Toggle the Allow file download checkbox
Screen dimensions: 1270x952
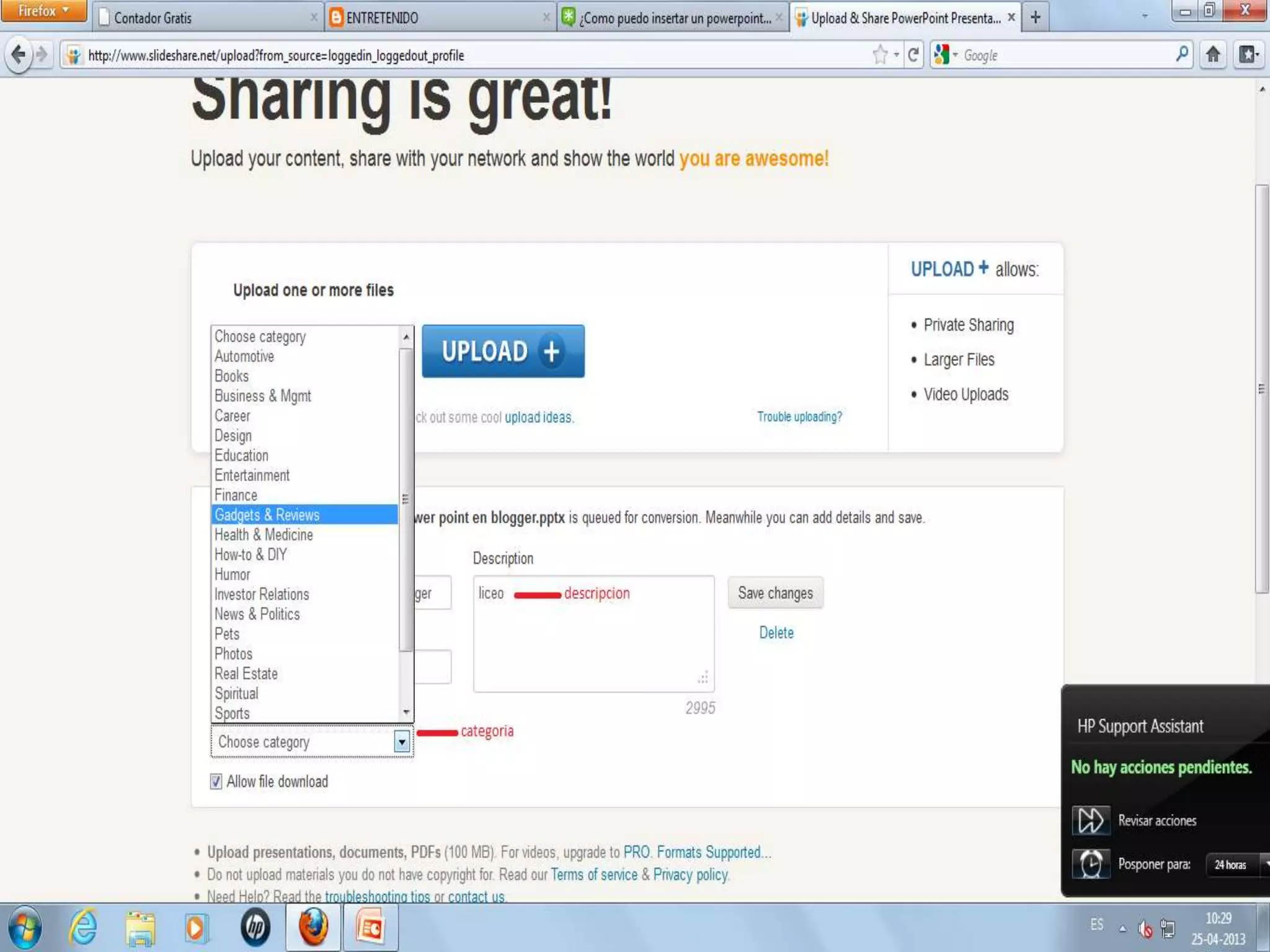point(216,782)
